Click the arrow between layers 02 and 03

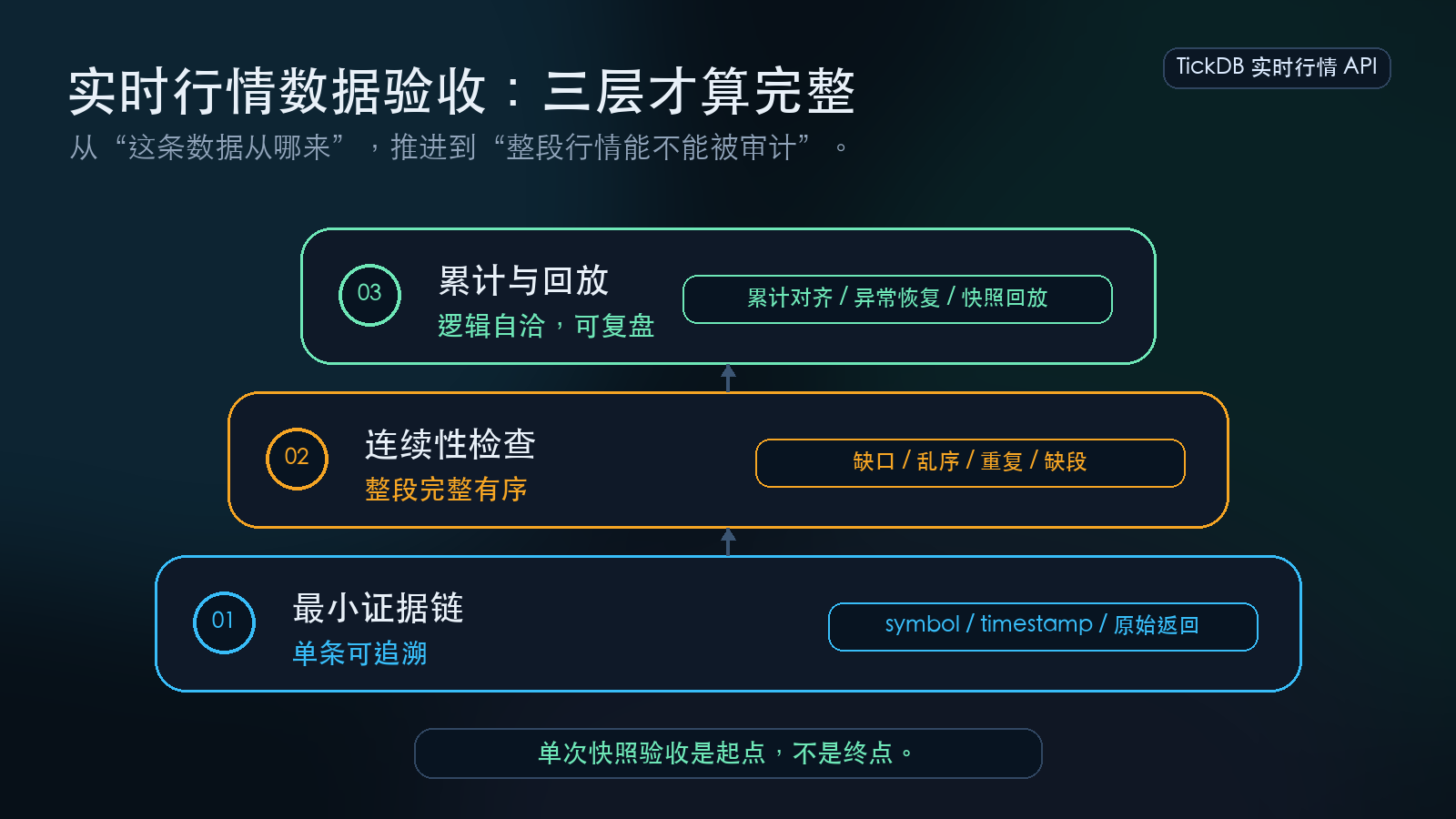[728, 378]
